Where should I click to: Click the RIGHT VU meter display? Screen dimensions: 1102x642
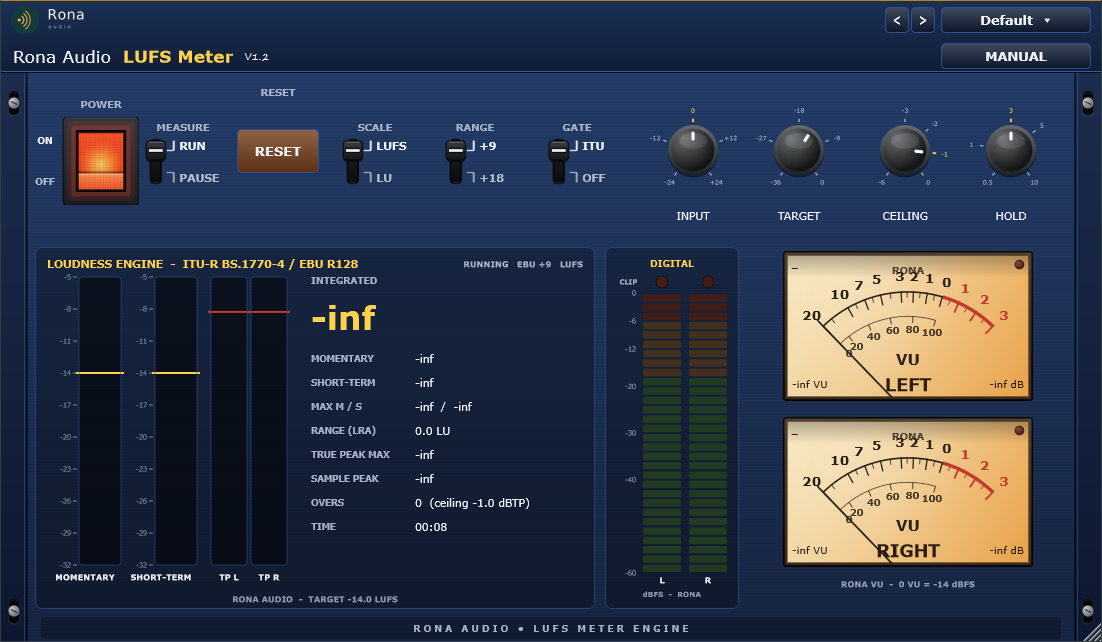908,492
